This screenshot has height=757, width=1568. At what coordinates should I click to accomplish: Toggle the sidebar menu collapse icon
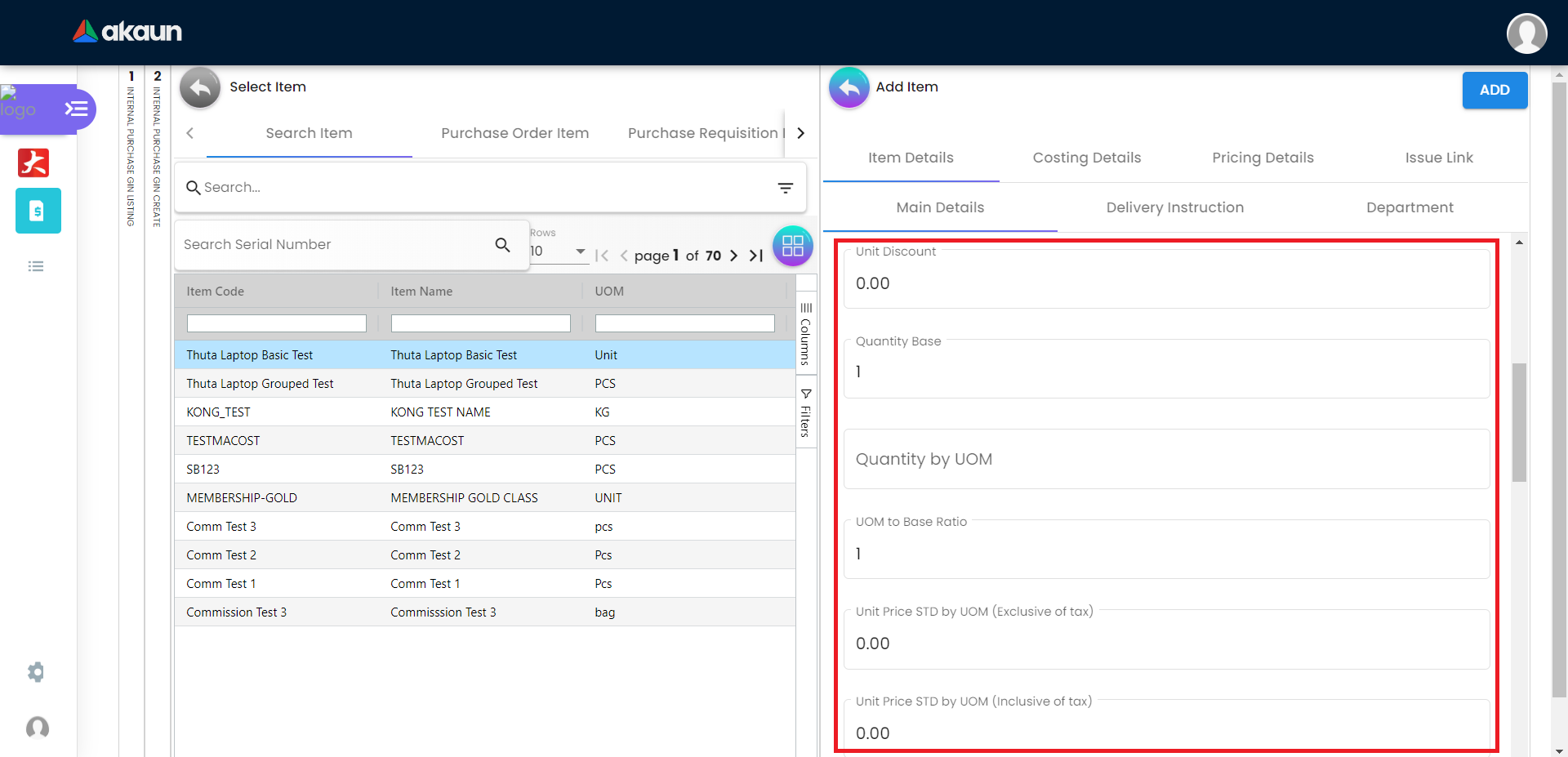[x=76, y=109]
